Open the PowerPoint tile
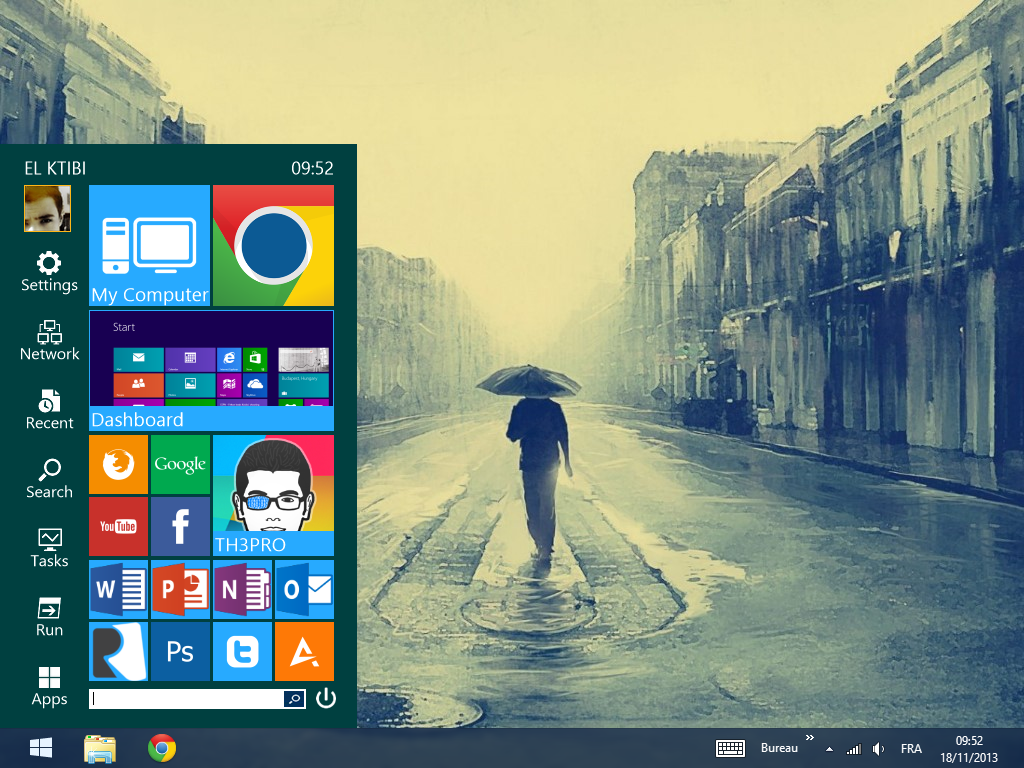Image resolution: width=1024 pixels, height=768 pixels. (180, 590)
